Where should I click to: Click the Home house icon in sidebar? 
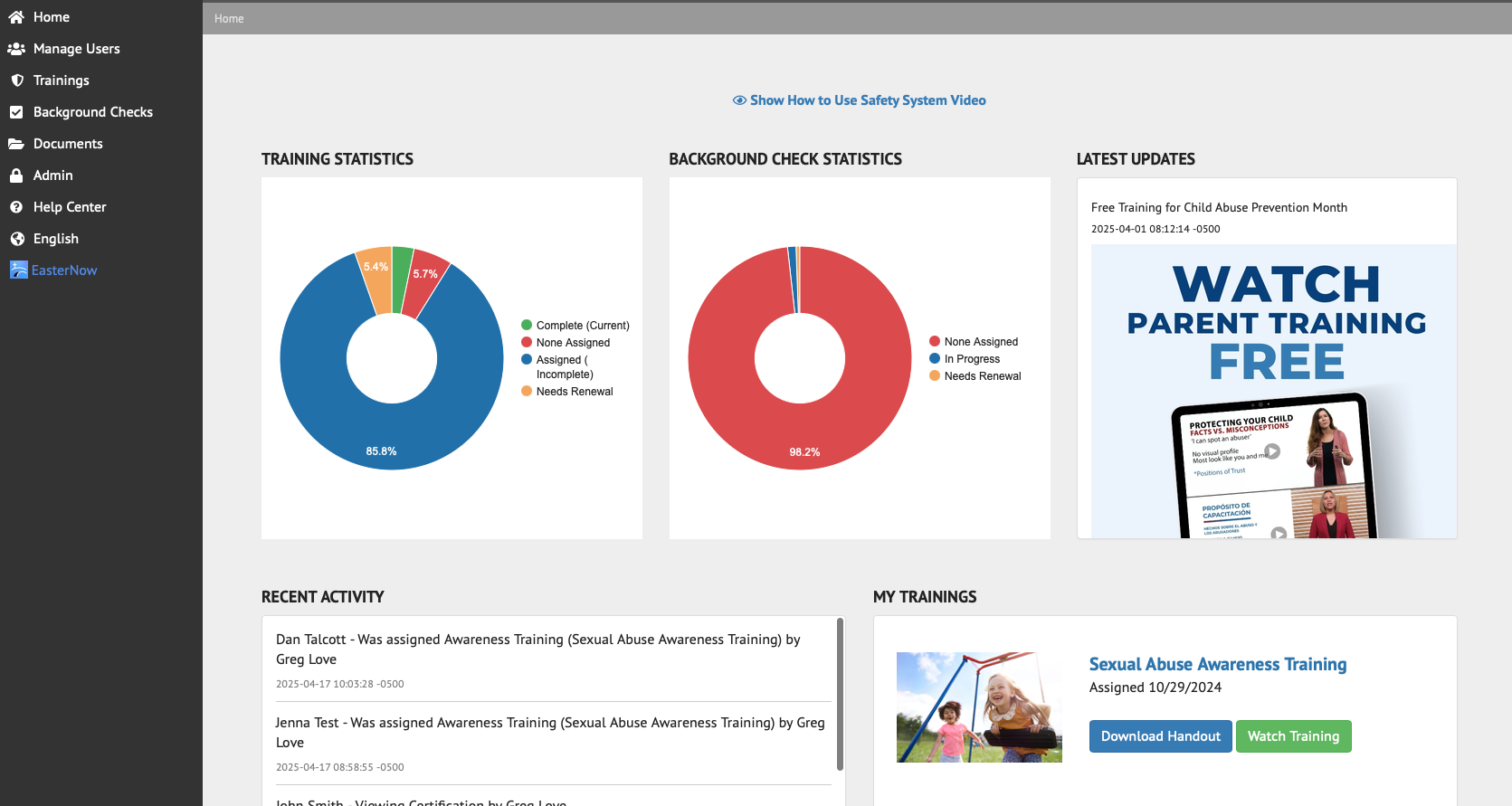click(16, 17)
